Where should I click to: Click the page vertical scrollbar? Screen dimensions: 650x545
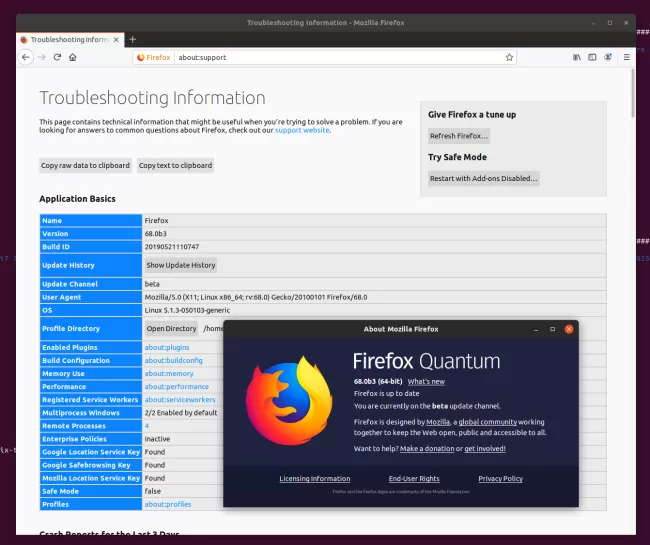[x=633, y=93]
